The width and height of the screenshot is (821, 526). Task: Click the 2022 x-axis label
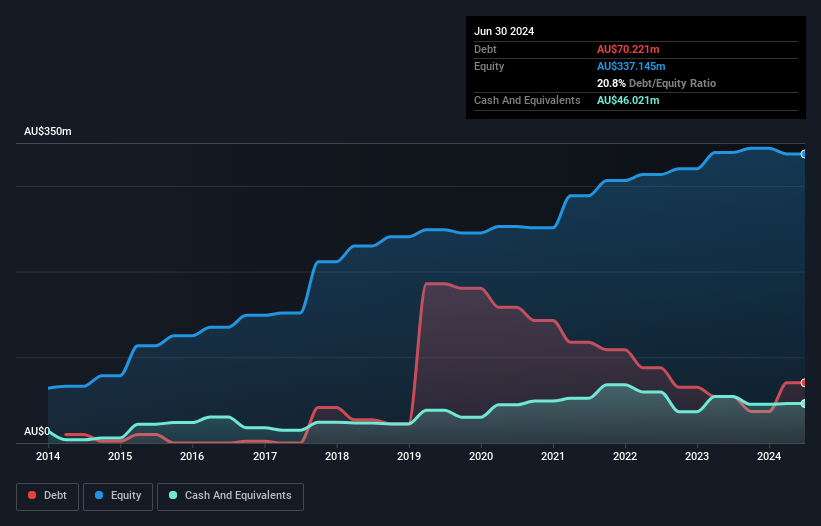(625, 456)
